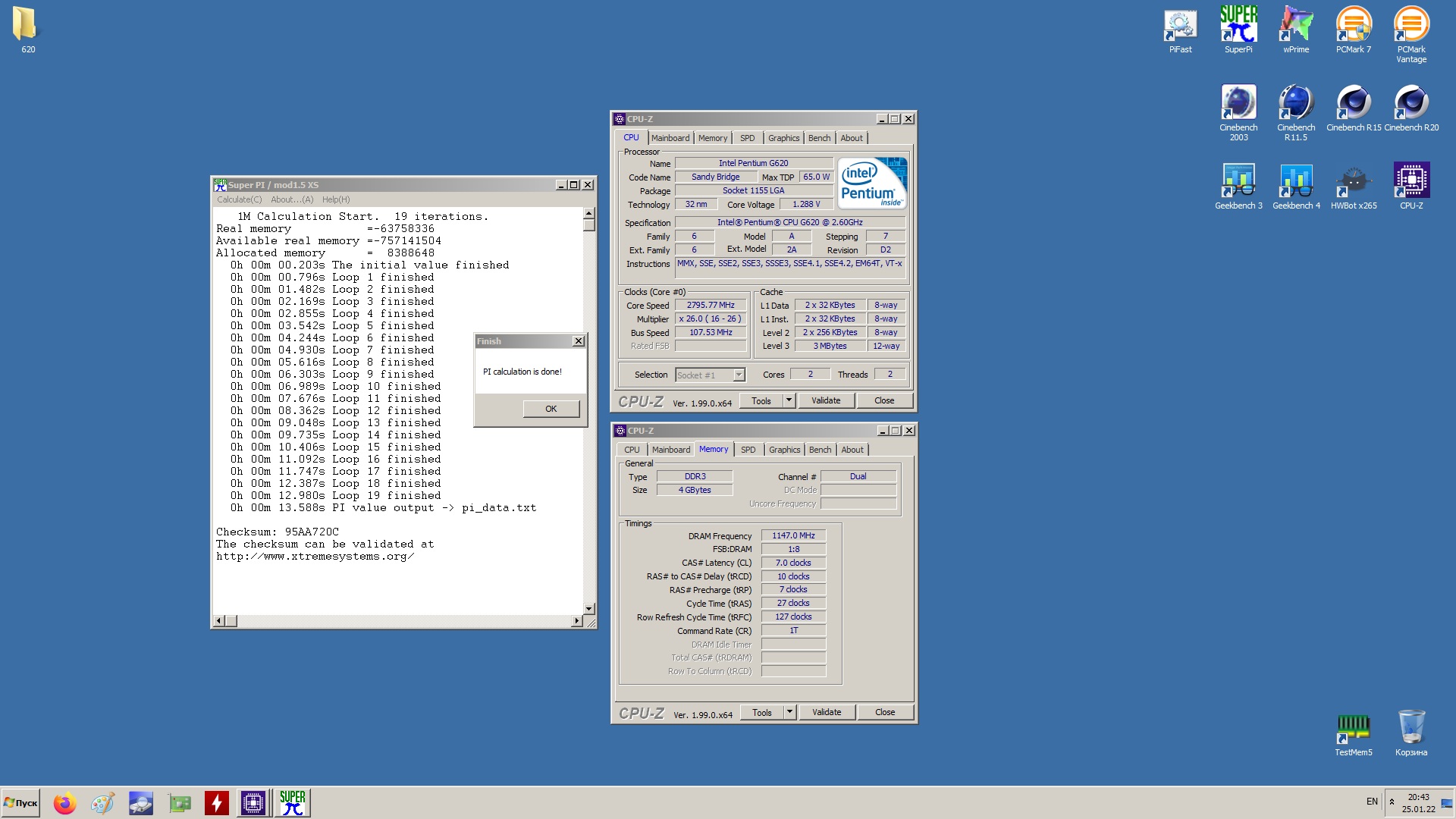
Task: Click OK in the Finish dialog
Action: pos(551,409)
